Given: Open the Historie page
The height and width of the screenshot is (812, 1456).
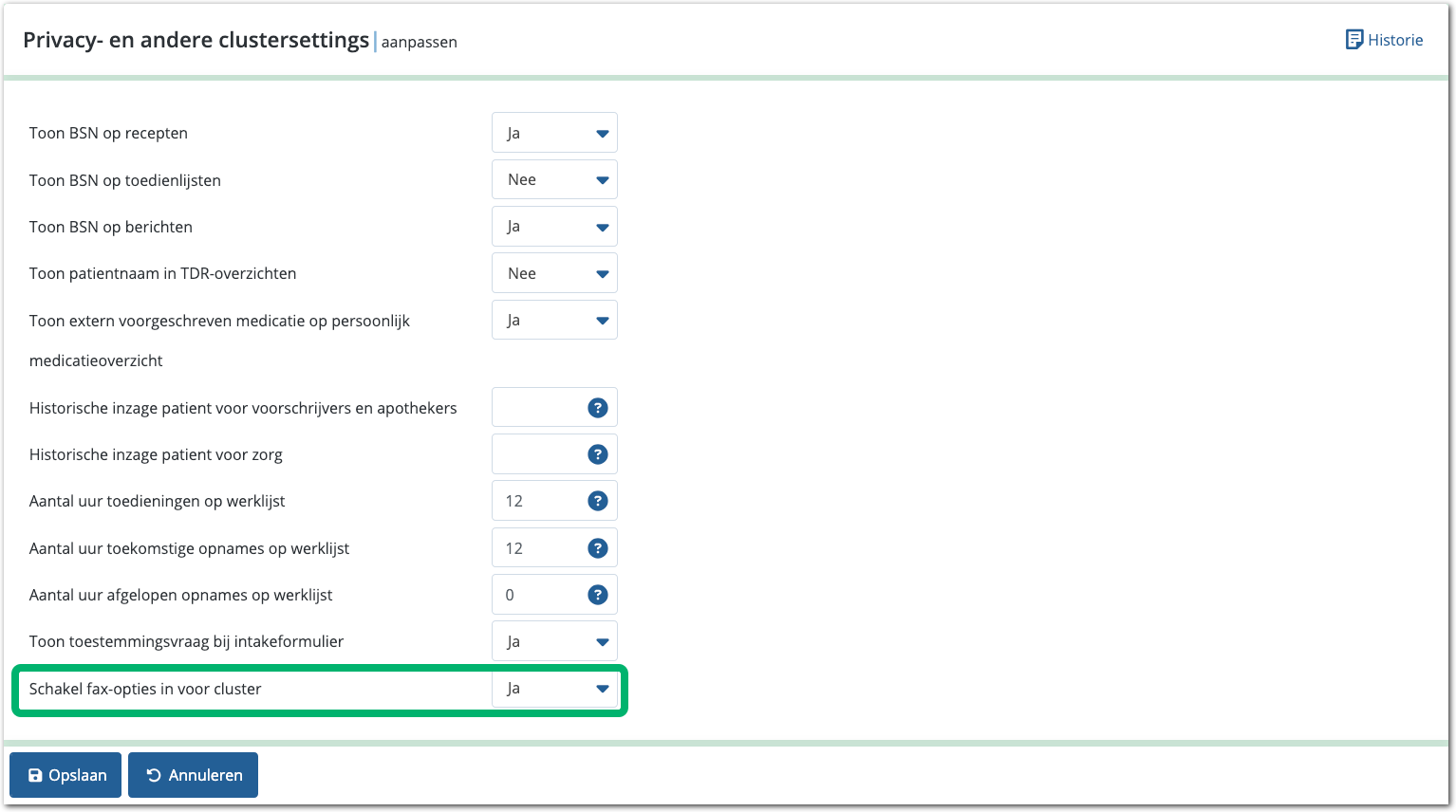Looking at the screenshot, I should pyautogui.click(x=1384, y=40).
